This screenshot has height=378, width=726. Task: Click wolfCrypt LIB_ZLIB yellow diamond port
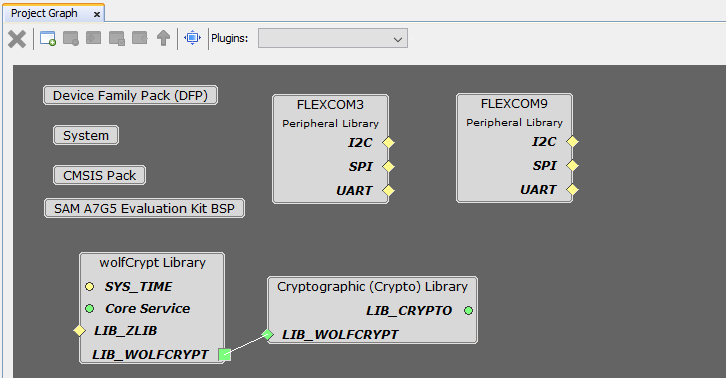(x=80, y=330)
